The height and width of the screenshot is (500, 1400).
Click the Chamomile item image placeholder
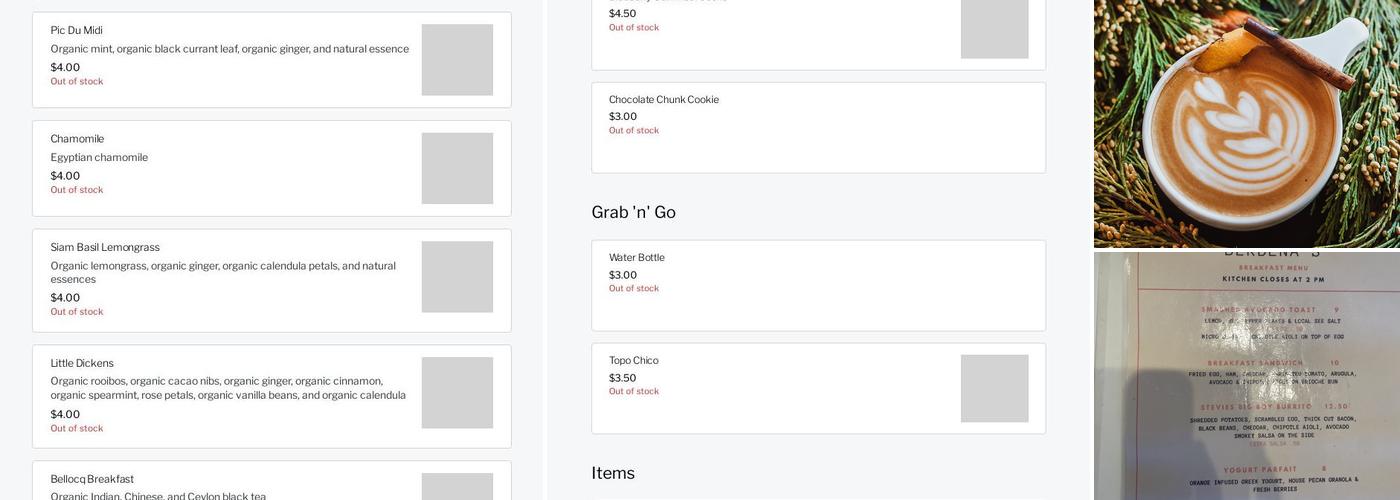(457, 168)
